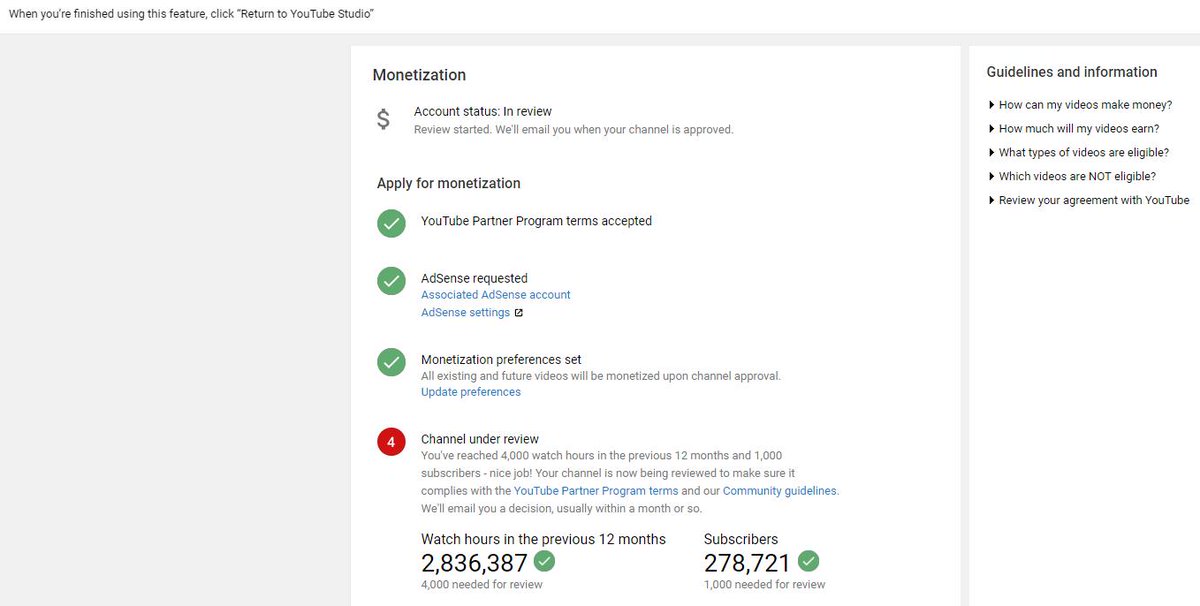Click '1,000 needed for review' text
The height and width of the screenshot is (606, 1200).
point(765,585)
